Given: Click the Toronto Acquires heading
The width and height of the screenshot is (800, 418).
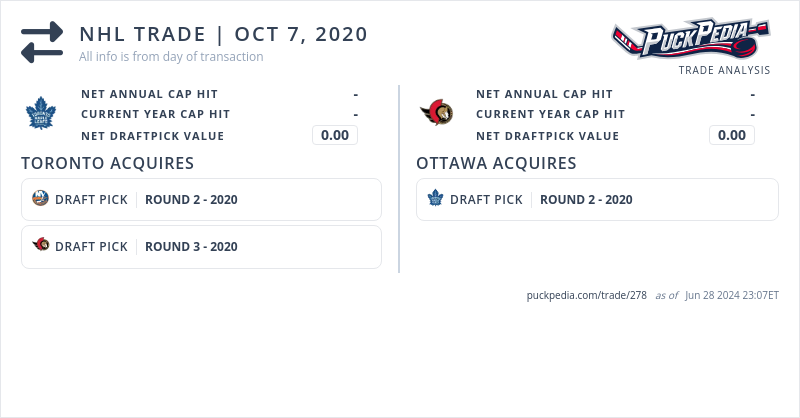Looking at the screenshot, I should point(107,163).
